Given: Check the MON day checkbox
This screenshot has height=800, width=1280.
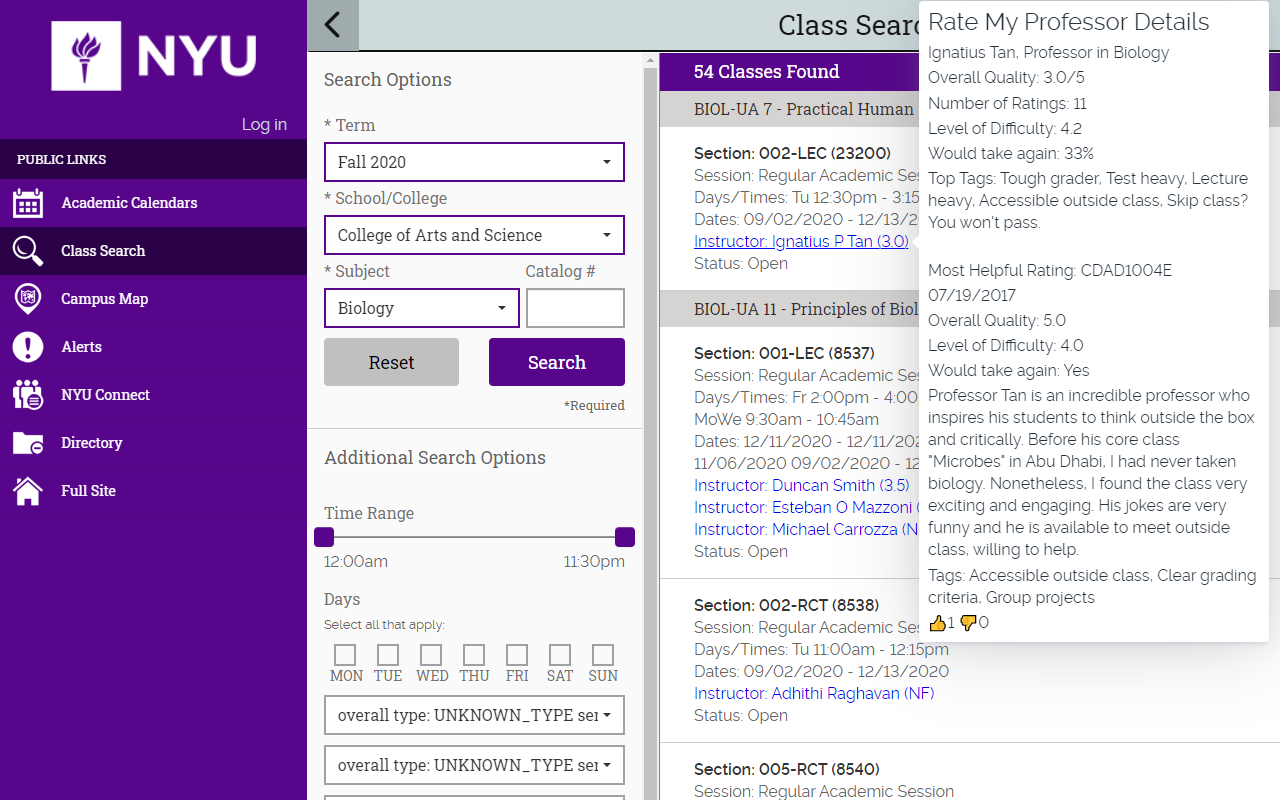Looking at the screenshot, I should coord(345,655).
